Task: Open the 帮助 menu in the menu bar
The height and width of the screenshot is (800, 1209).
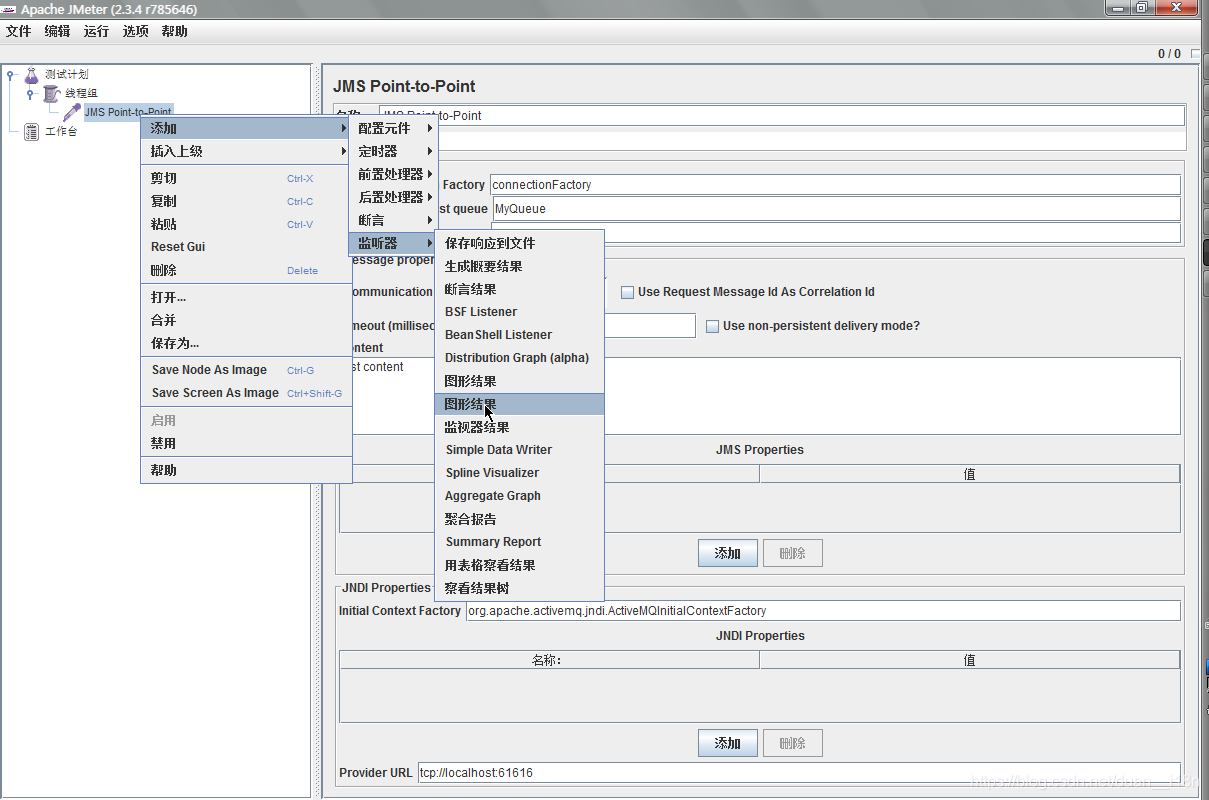Action: pos(174,31)
